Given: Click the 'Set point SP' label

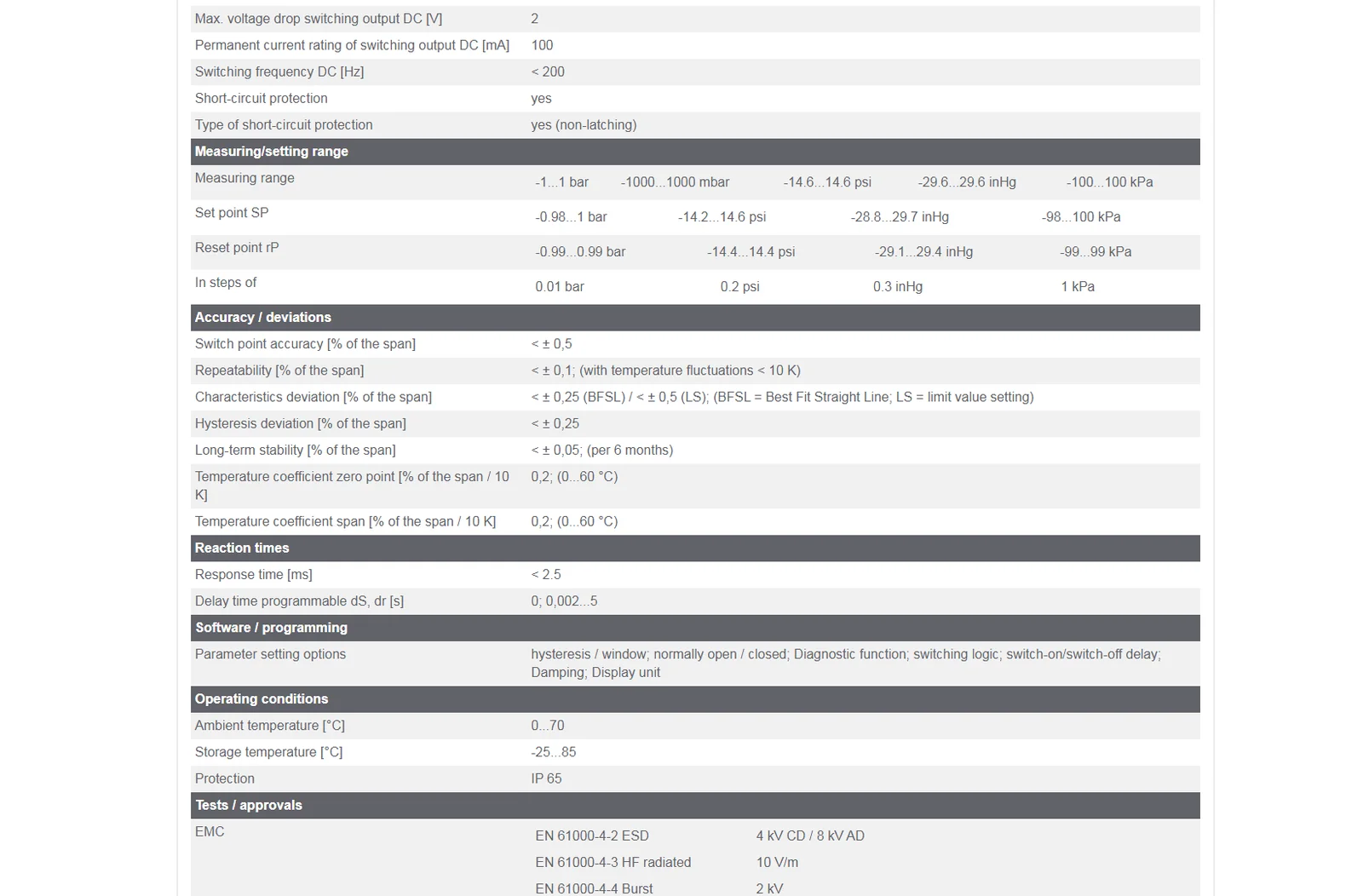Looking at the screenshot, I should point(232,213).
